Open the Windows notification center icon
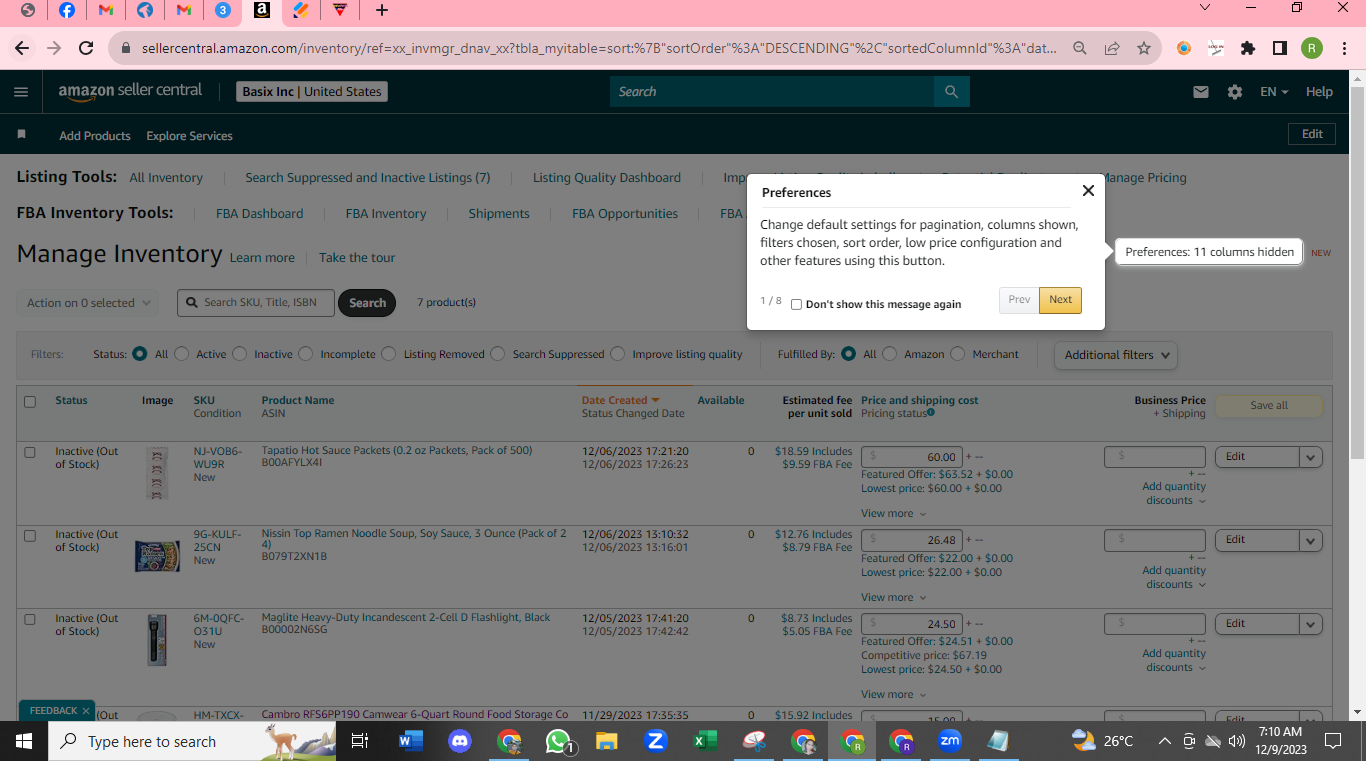Viewport: 1366px width, 761px height. [x=1333, y=741]
